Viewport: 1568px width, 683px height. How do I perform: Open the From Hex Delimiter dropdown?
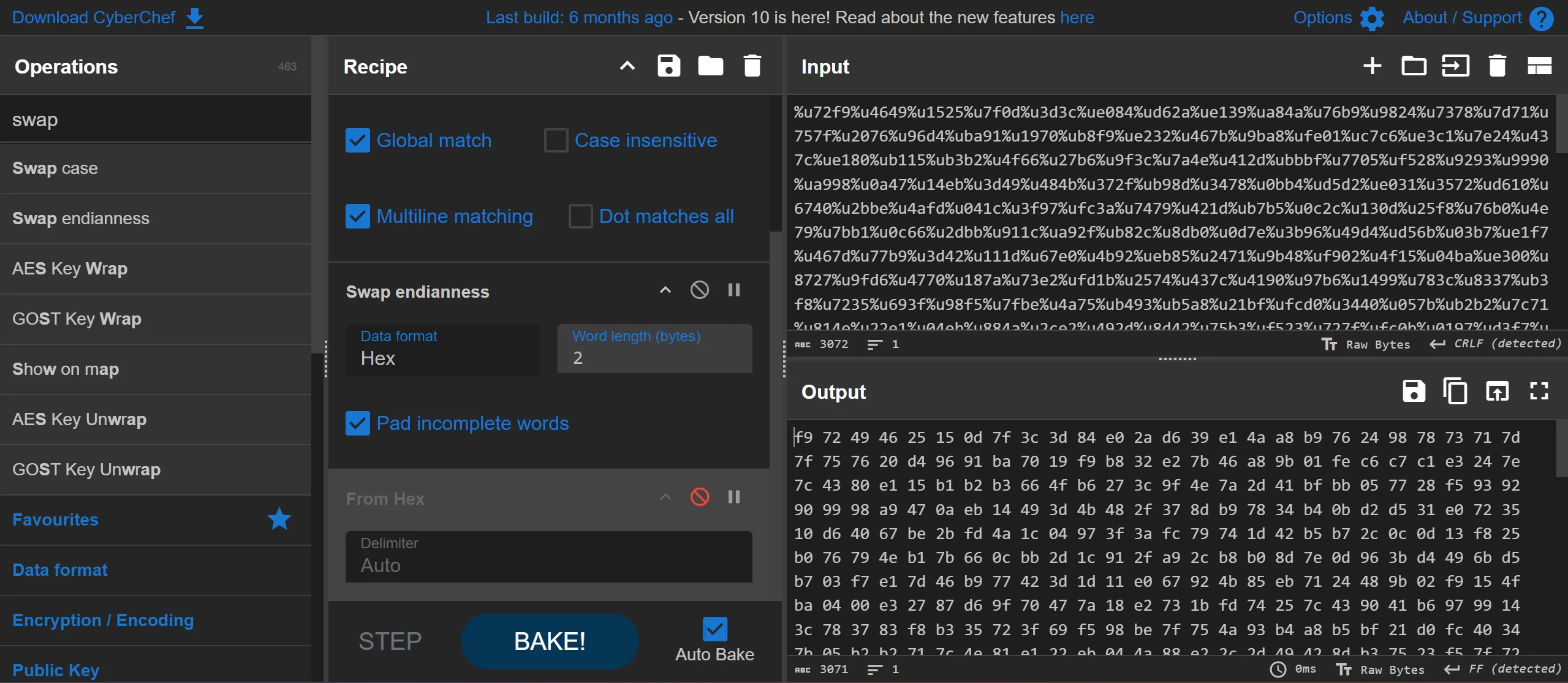pyautogui.click(x=548, y=557)
